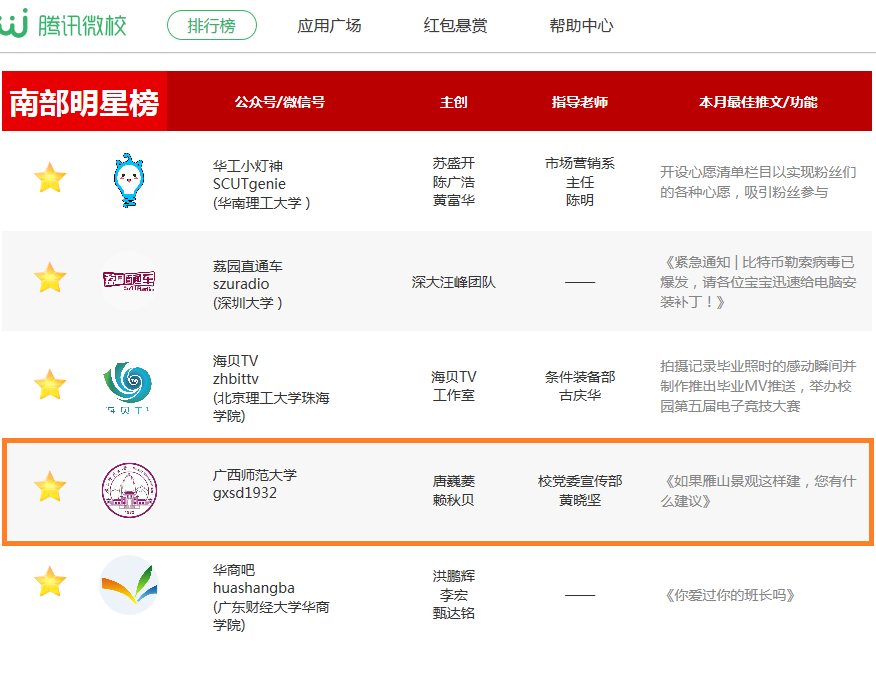
Task: Click the star icon beside 广西师范大学
Action: pos(50,488)
